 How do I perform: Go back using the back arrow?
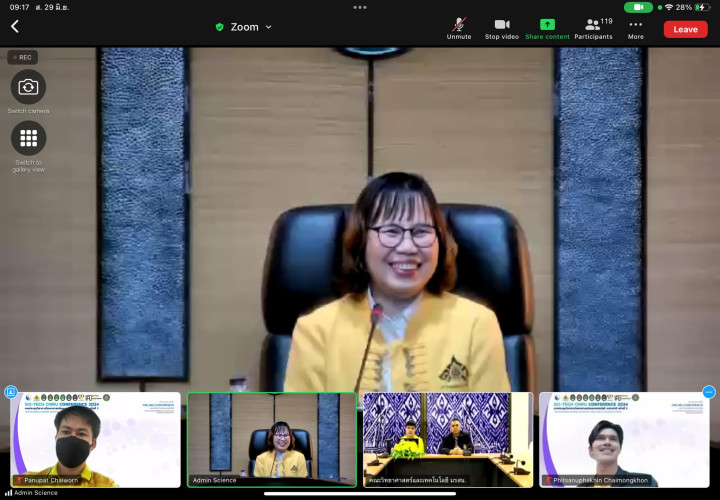[x=15, y=27]
